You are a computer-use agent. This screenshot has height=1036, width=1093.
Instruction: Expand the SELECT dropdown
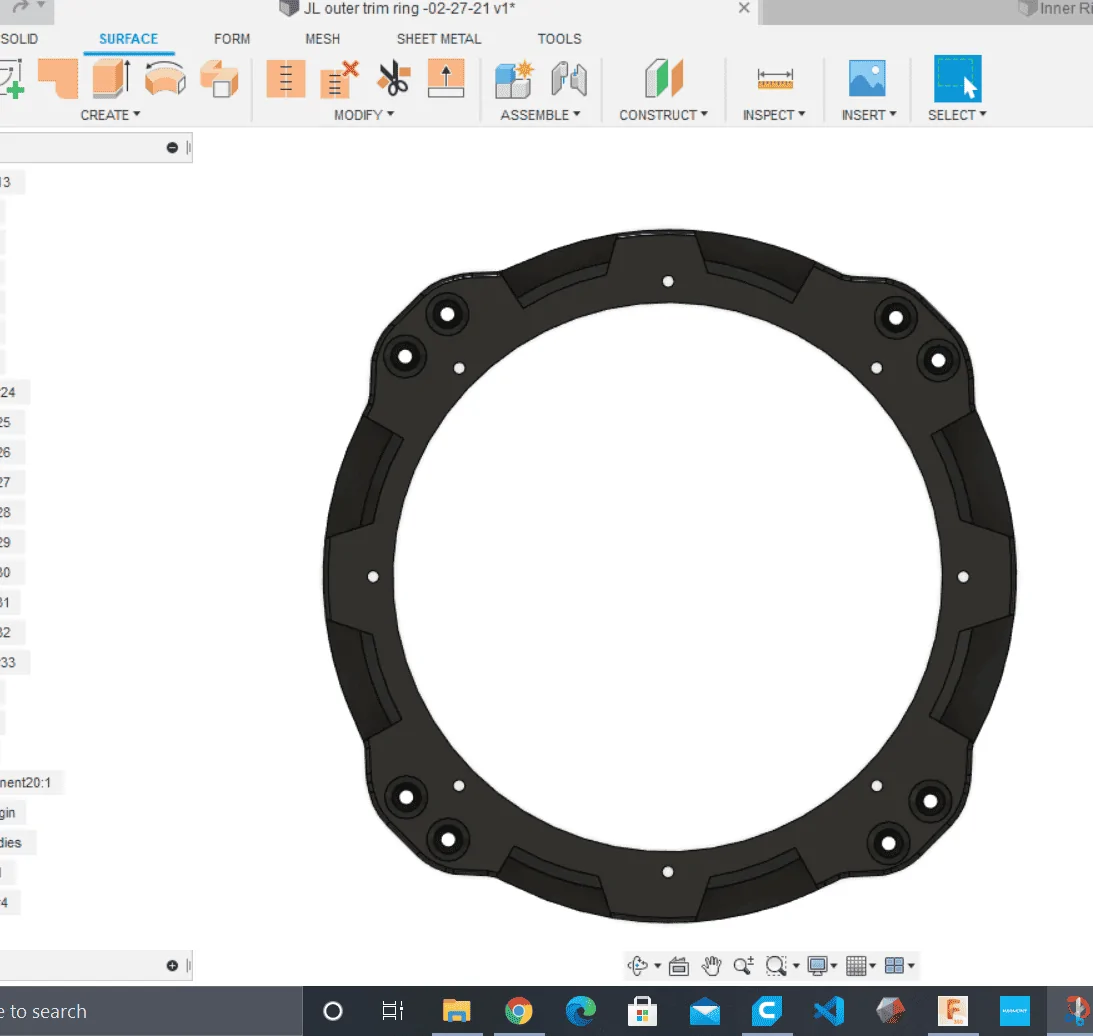click(x=957, y=115)
